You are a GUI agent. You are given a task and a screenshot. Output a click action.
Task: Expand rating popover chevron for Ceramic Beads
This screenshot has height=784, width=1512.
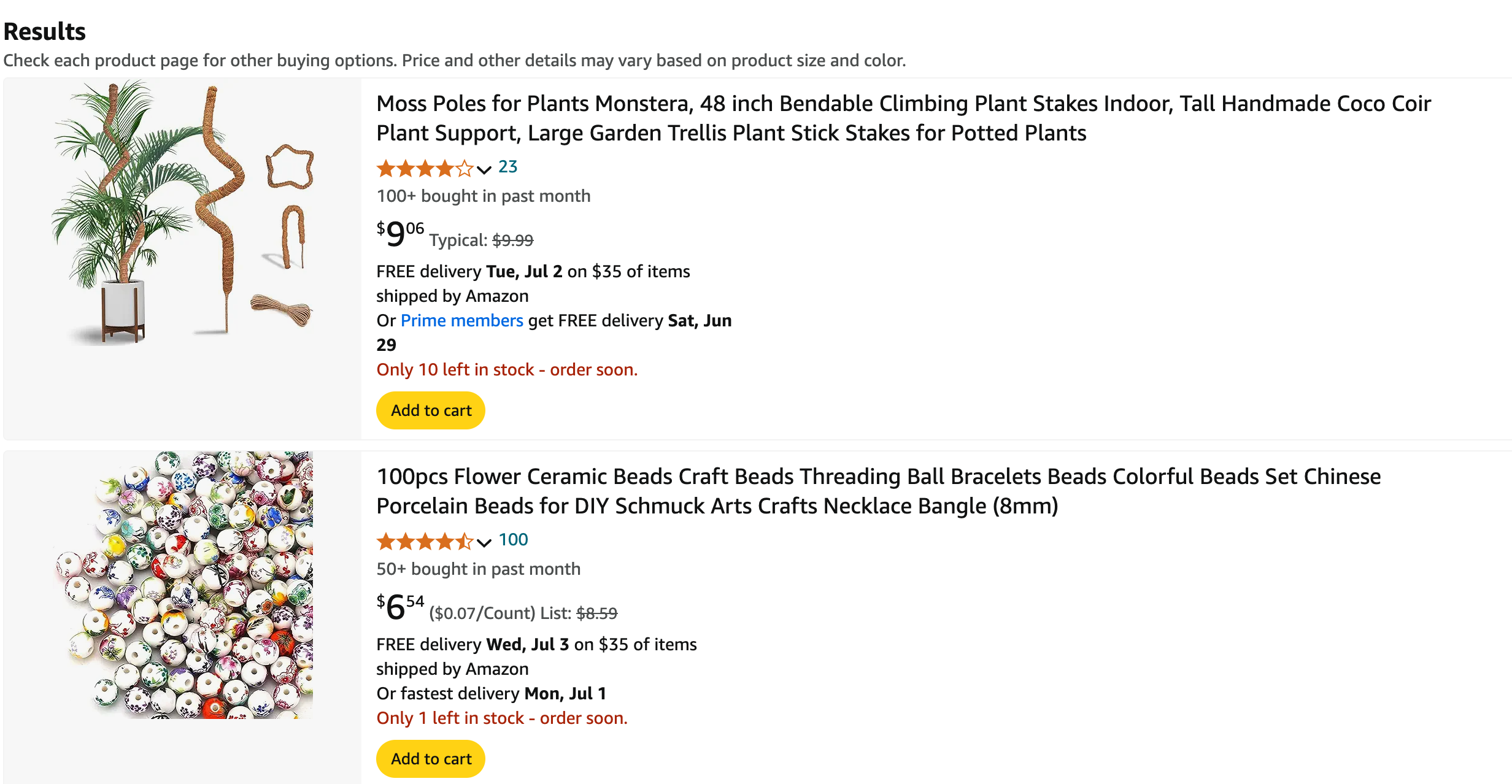(484, 542)
